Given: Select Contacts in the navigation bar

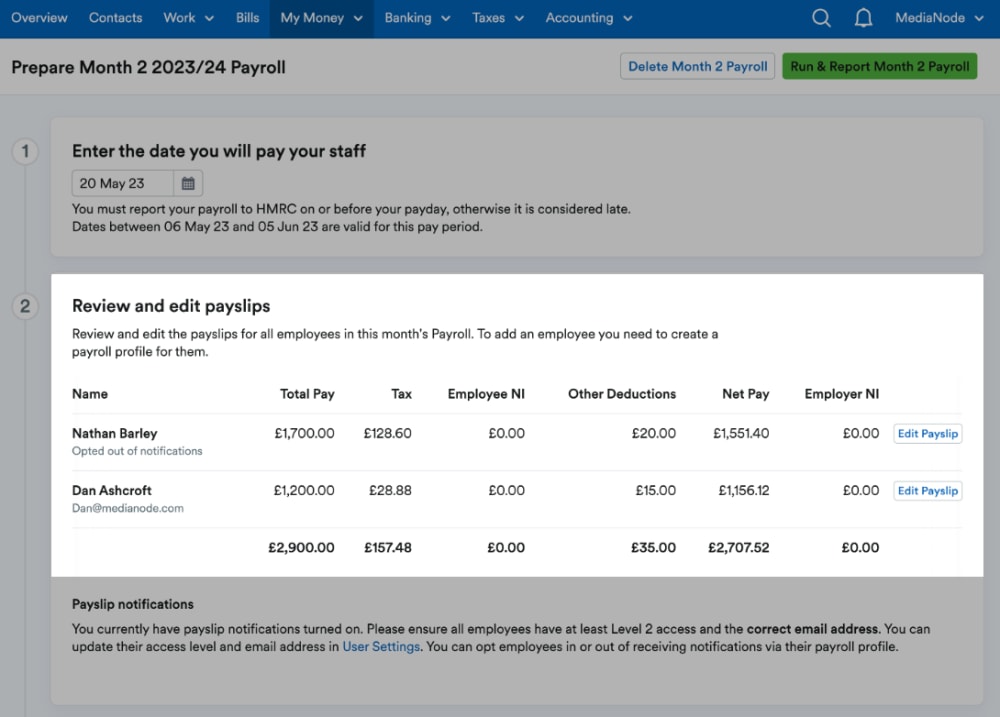Looking at the screenshot, I should pos(115,17).
